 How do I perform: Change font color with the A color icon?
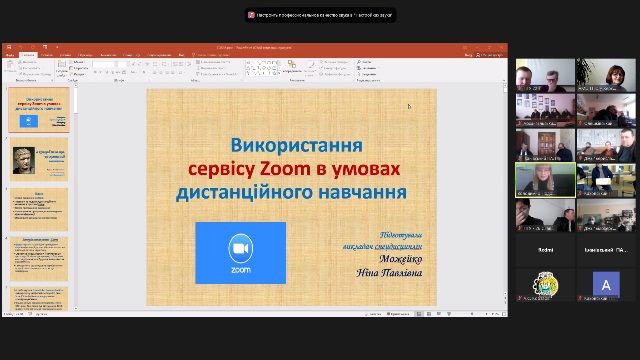pos(144,72)
